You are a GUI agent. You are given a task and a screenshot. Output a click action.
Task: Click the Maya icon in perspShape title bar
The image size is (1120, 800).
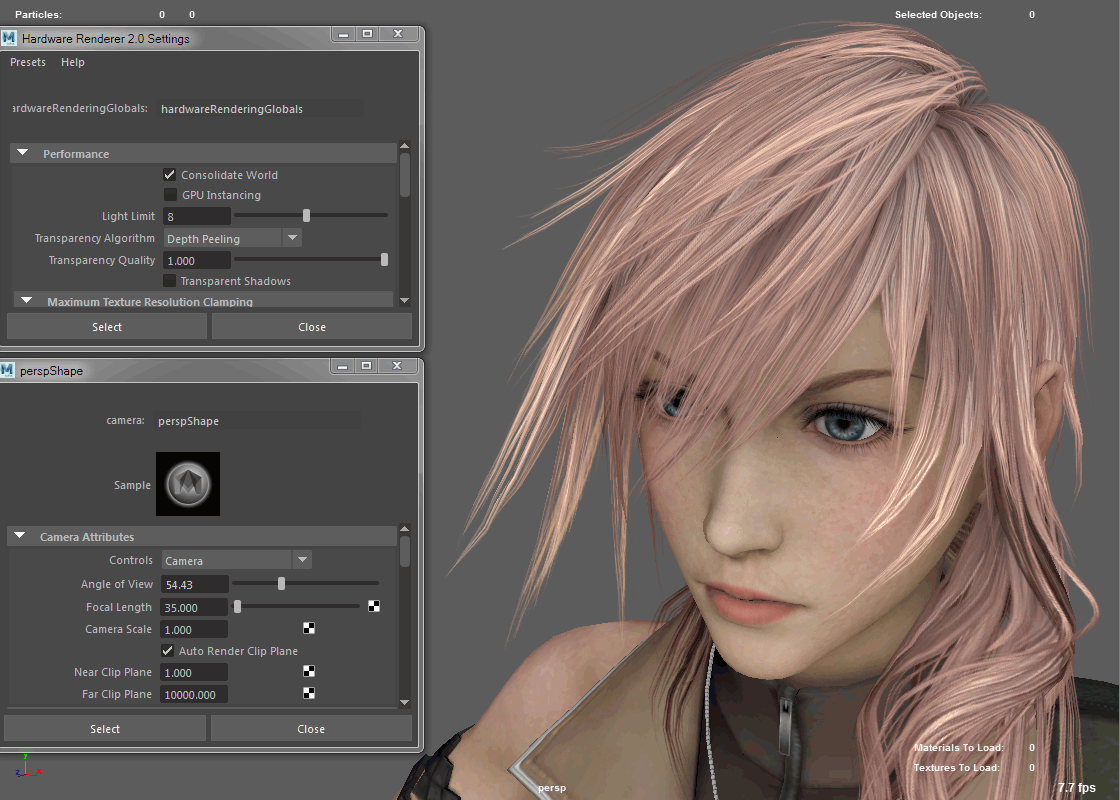pyautogui.click(x=7, y=370)
